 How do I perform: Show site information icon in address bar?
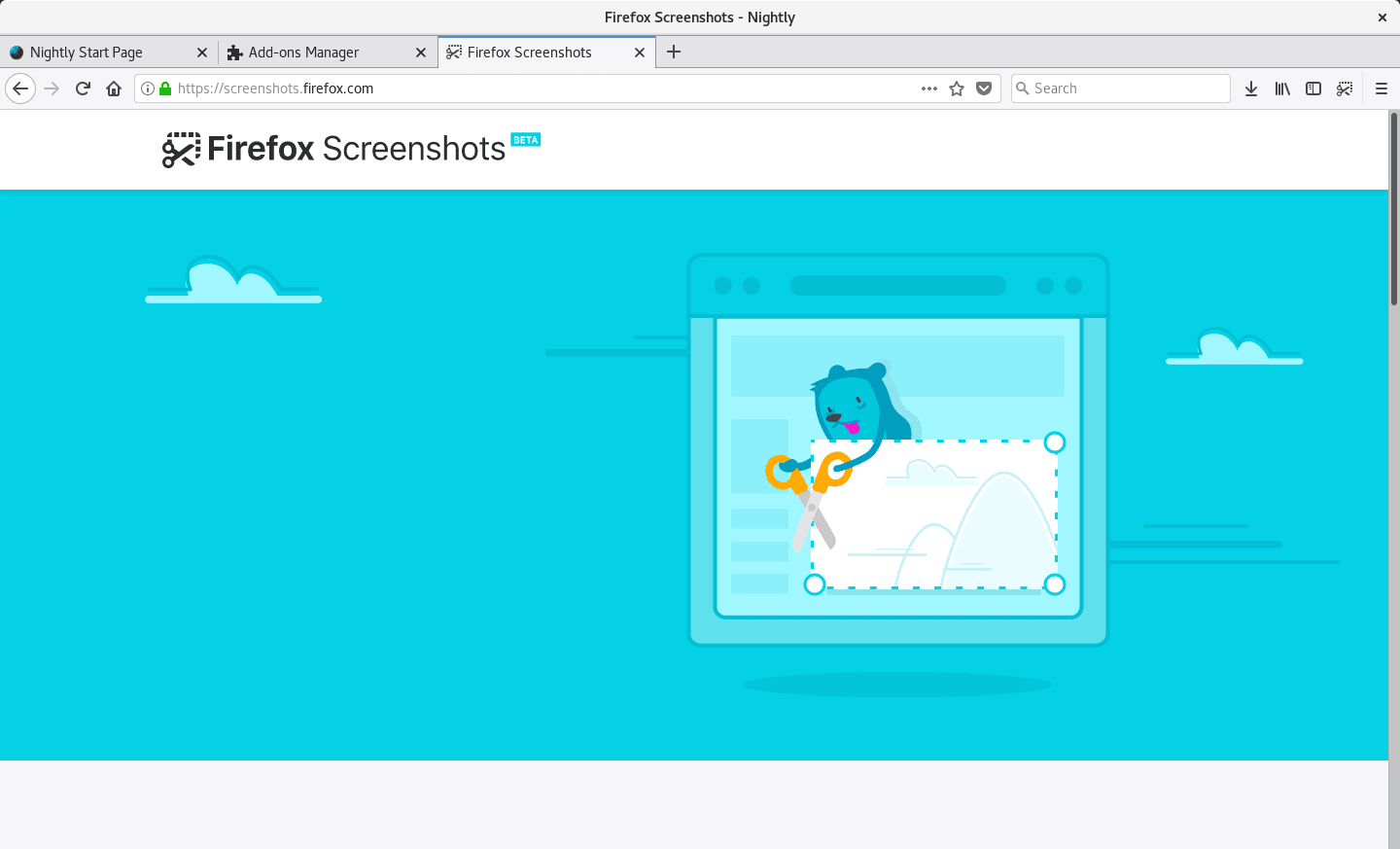pyautogui.click(x=148, y=88)
